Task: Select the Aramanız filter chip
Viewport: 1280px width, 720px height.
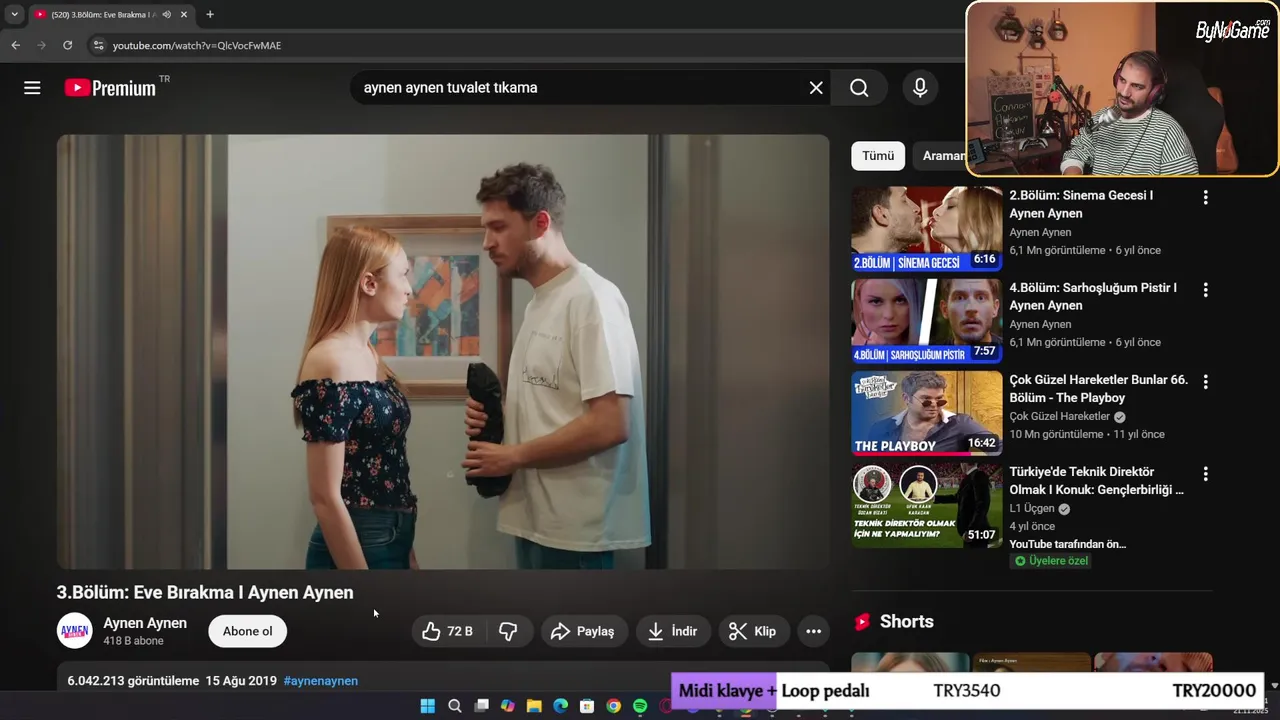Action: [940, 156]
